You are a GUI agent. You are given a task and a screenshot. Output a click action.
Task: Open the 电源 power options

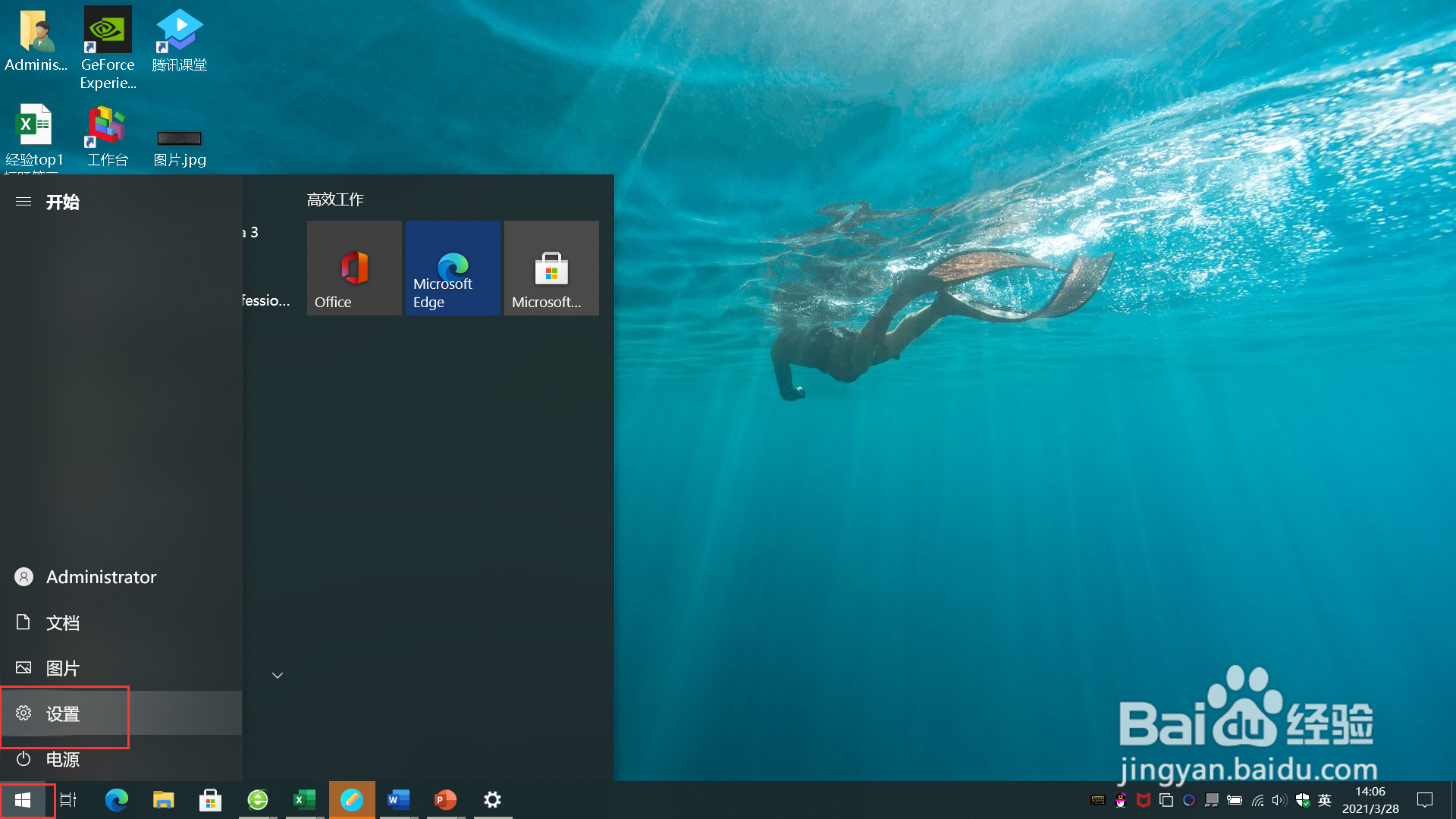click(x=61, y=759)
